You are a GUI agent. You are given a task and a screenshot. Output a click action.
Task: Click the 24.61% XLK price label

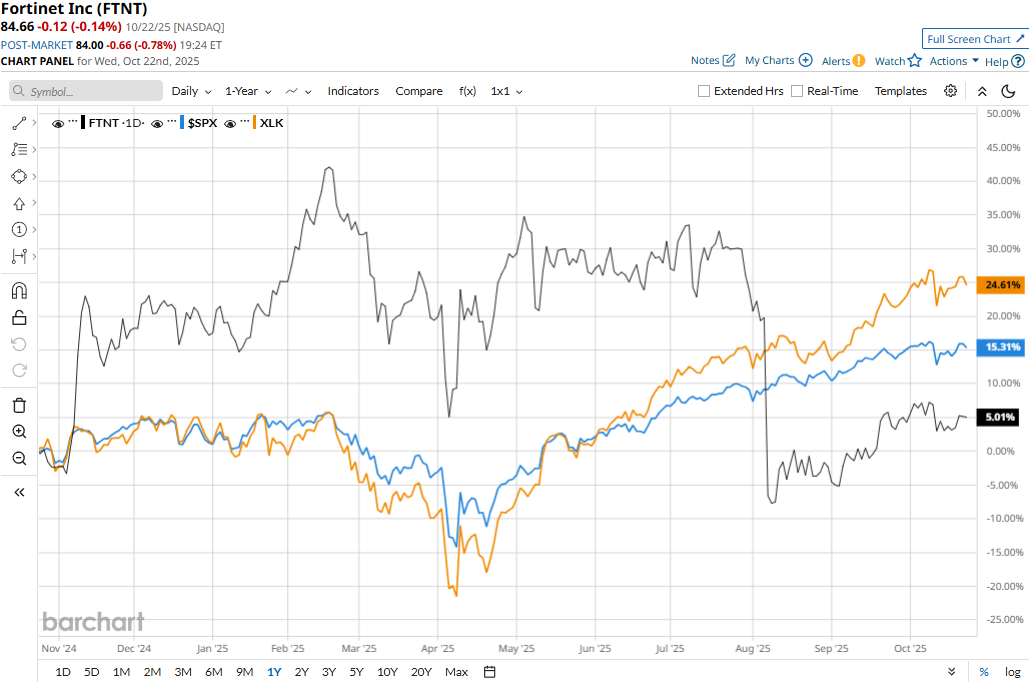(x=1002, y=284)
